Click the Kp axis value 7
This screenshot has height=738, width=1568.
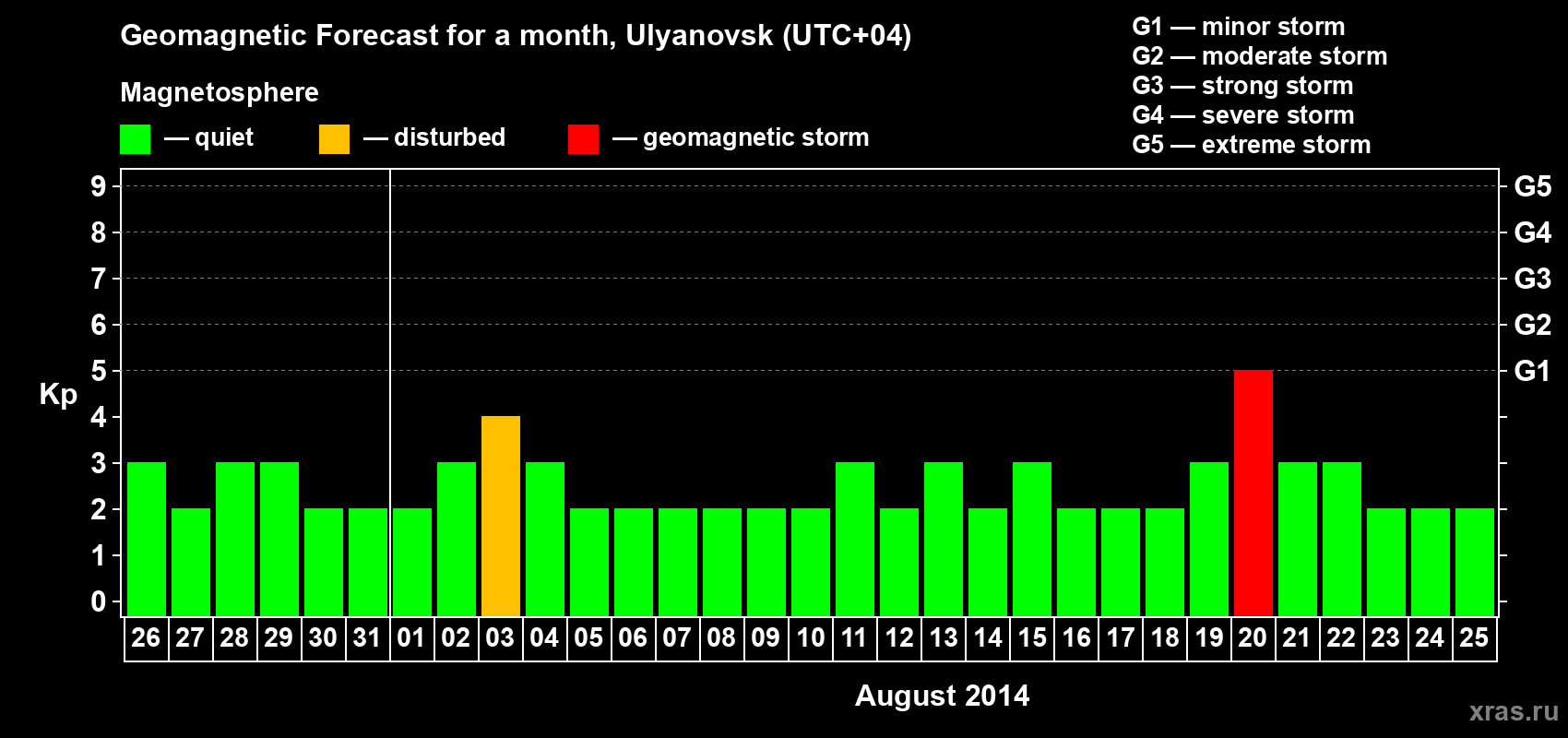(99, 279)
